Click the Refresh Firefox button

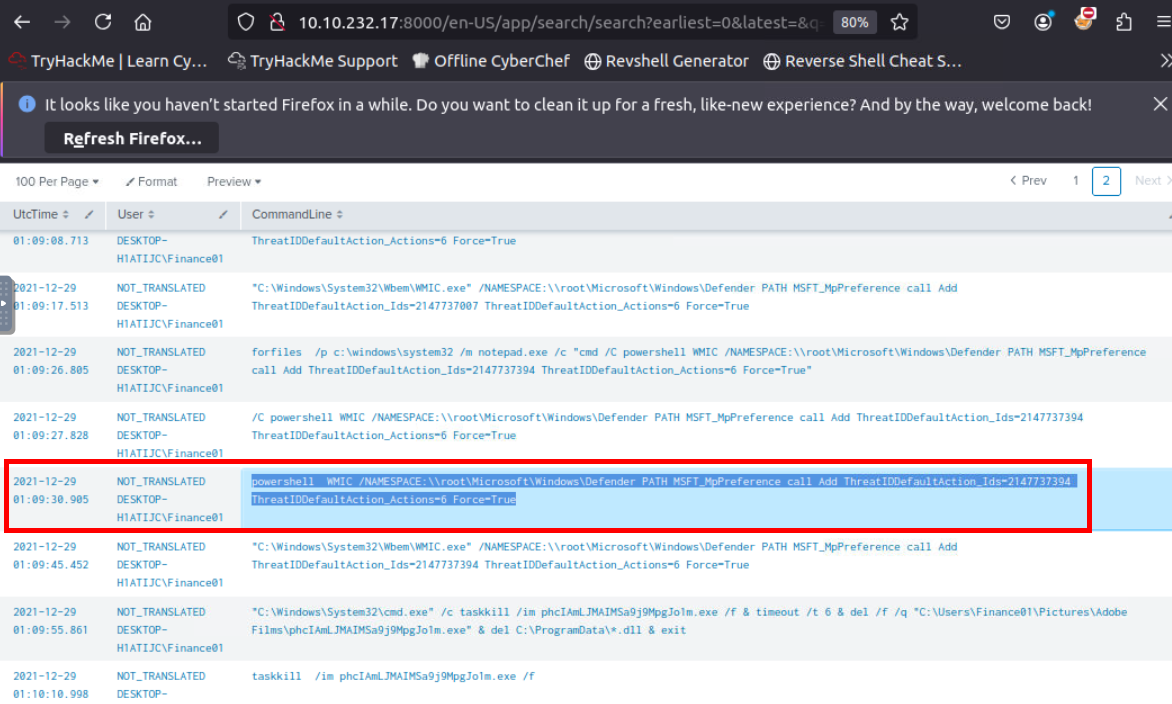pos(132,138)
